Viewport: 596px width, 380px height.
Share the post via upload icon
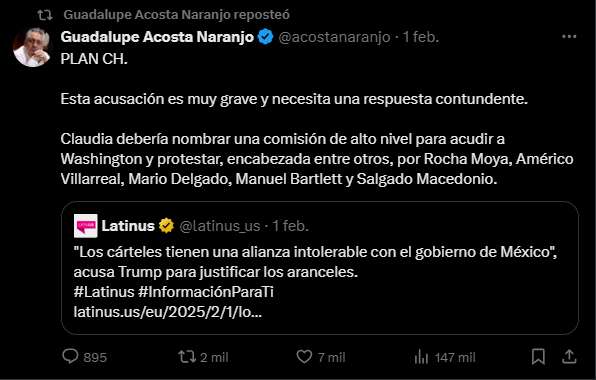click(569, 356)
